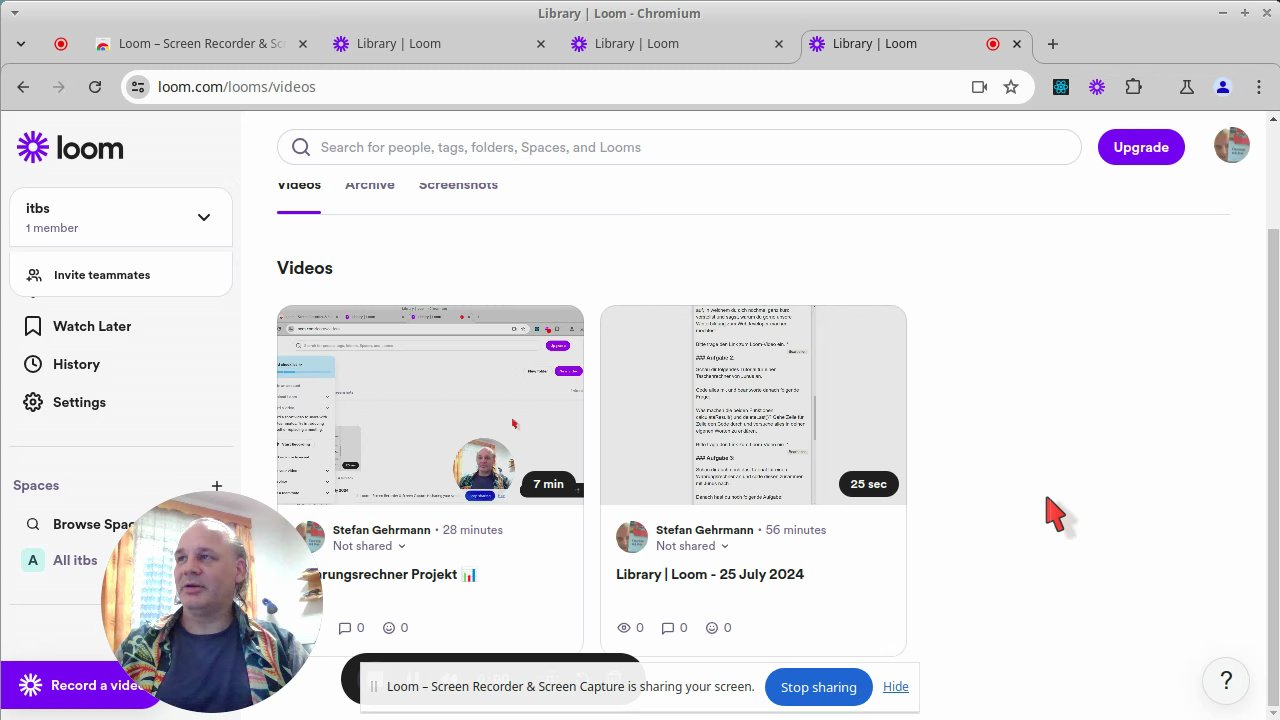Open the Chromium three-dot menu
The width and height of the screenshot is (1280, 720).
(x=1257, y=87)
